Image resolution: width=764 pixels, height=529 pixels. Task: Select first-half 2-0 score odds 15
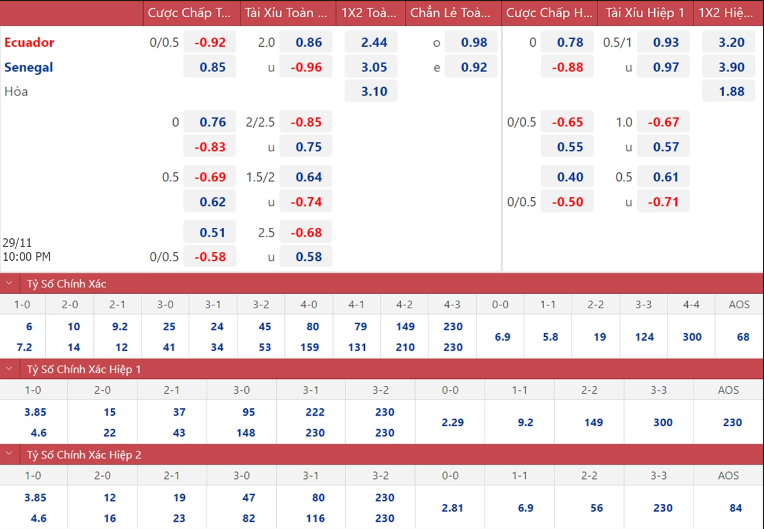tap(108, 412)
